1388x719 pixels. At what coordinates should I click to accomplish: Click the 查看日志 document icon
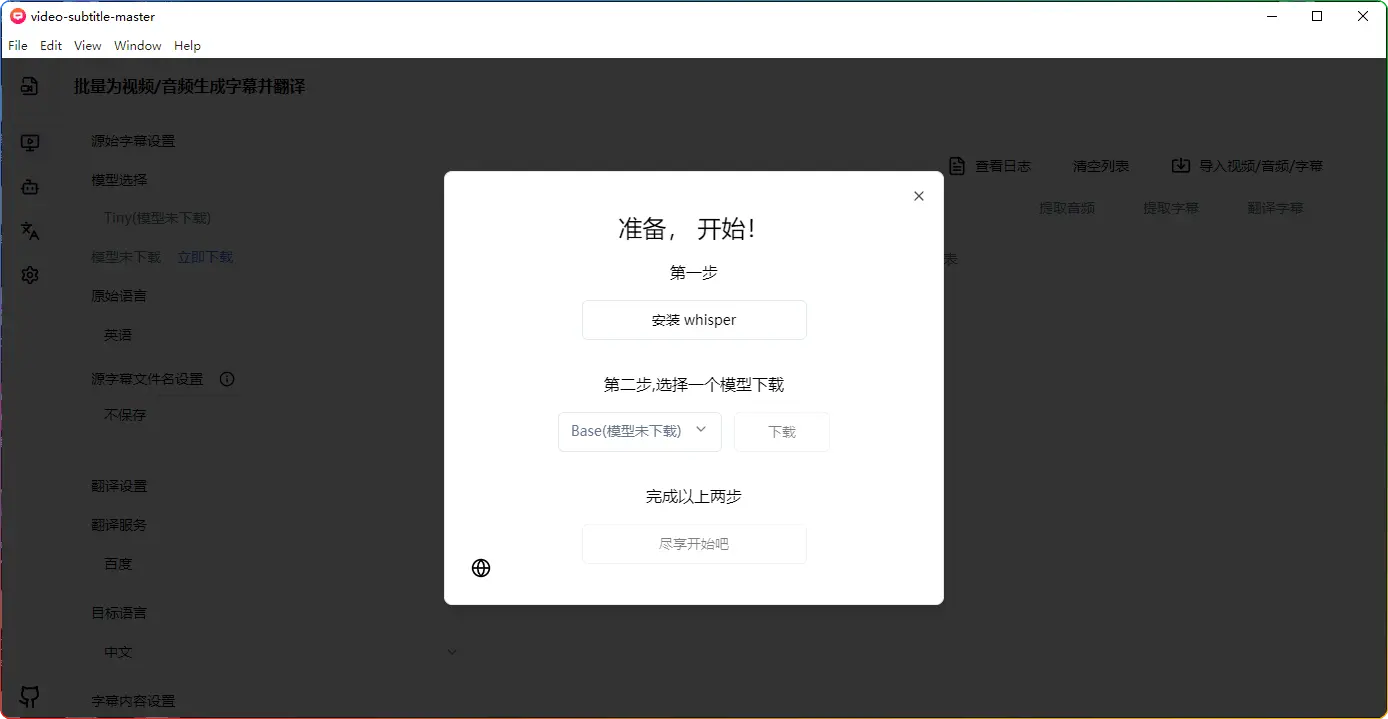pyautogui.click(x=957, y=166)
